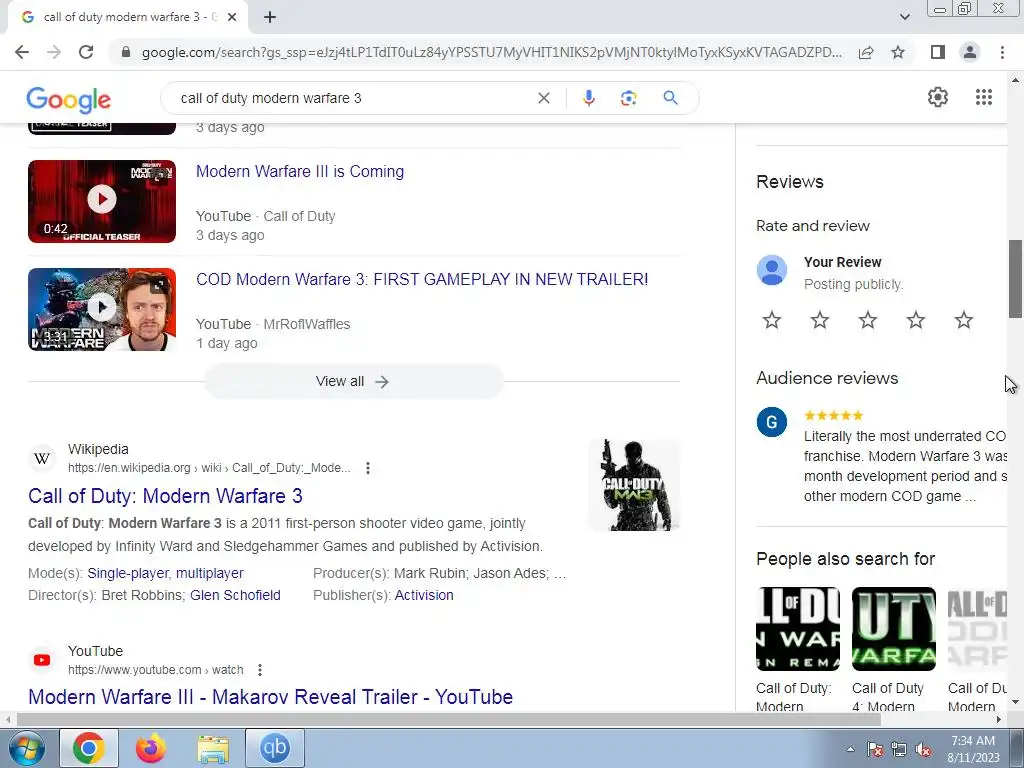This screenshot has height=768, width=1024.
Task: Rate one star in Your Review
Action: [x=772, y=320]
